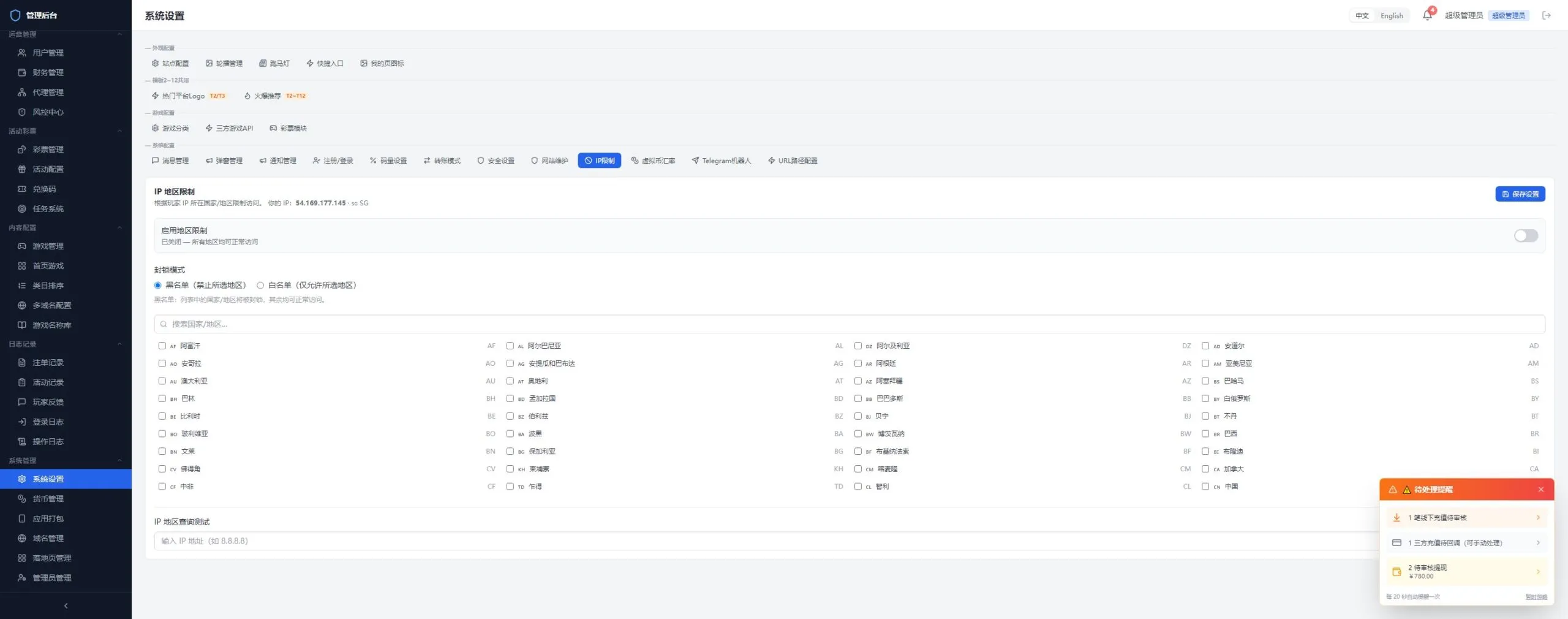Check the 中国 CN checkbox
This screenshot has width=1568, height=619.
[x=1205, y=486]
